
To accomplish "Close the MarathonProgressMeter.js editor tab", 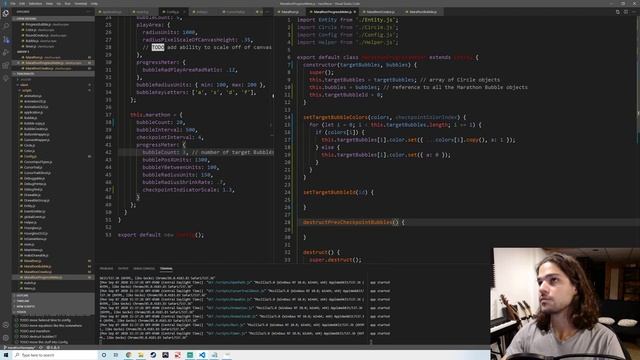I will 355,12.
